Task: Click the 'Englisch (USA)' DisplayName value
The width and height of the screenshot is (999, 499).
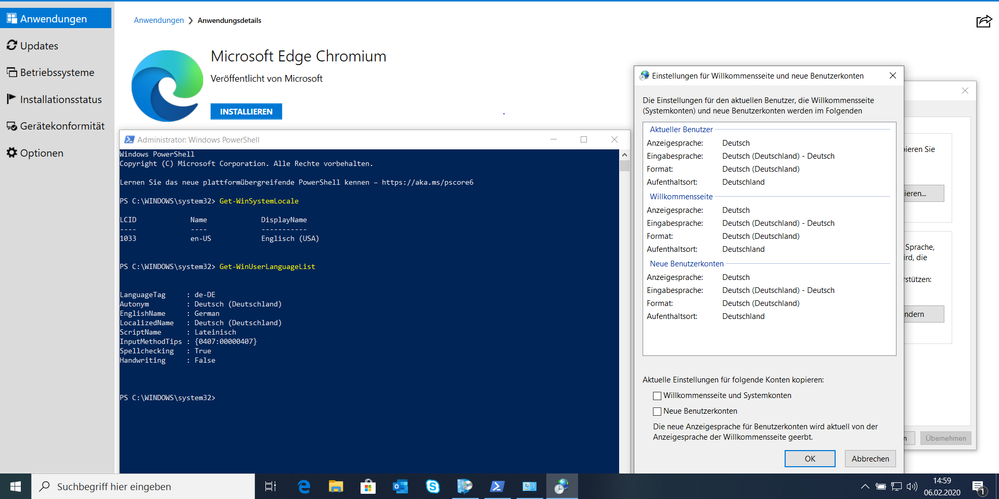Action: pyautogui.click(x=290, y=238)
